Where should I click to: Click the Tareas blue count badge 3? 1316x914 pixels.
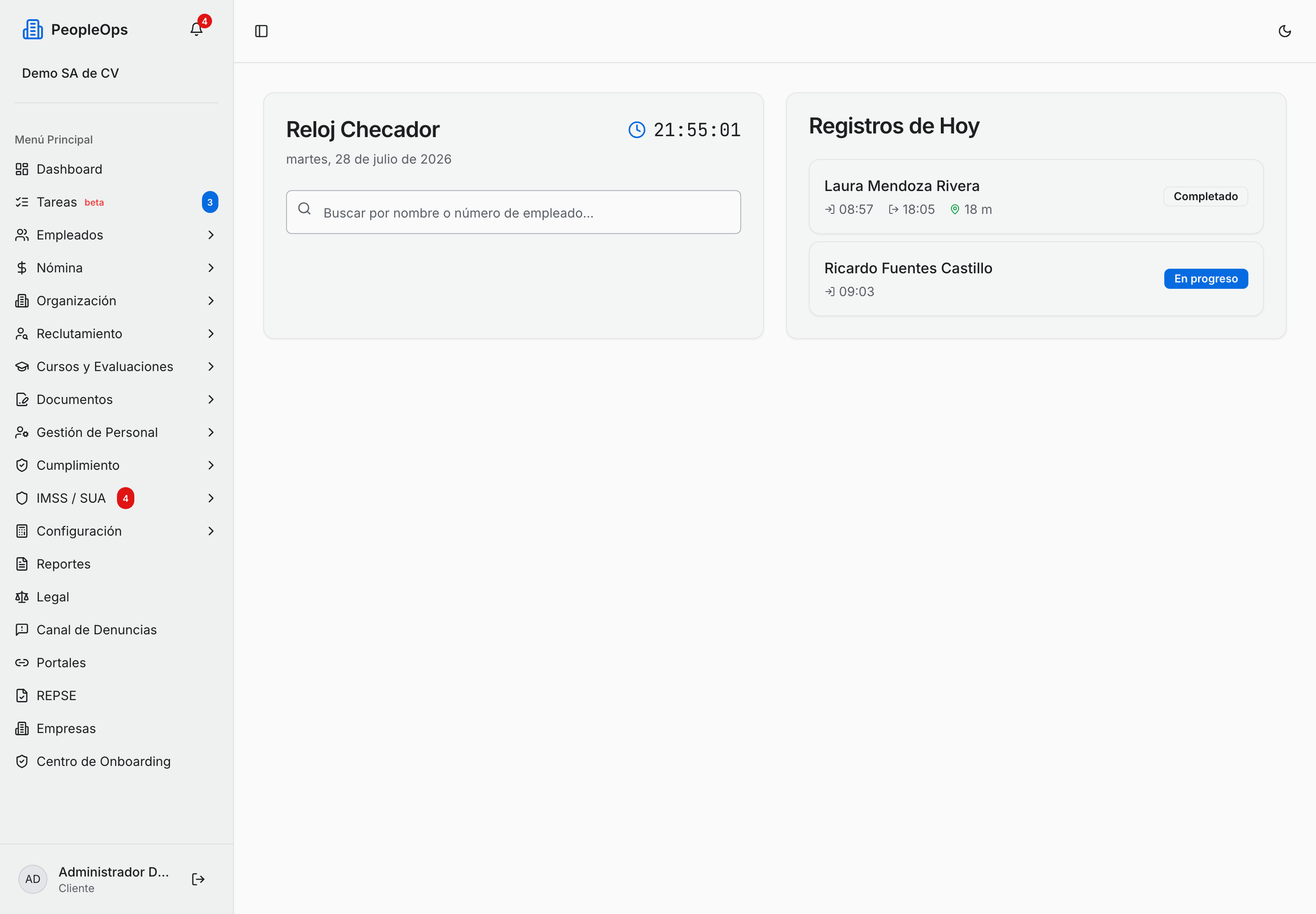tap(210, 202)
